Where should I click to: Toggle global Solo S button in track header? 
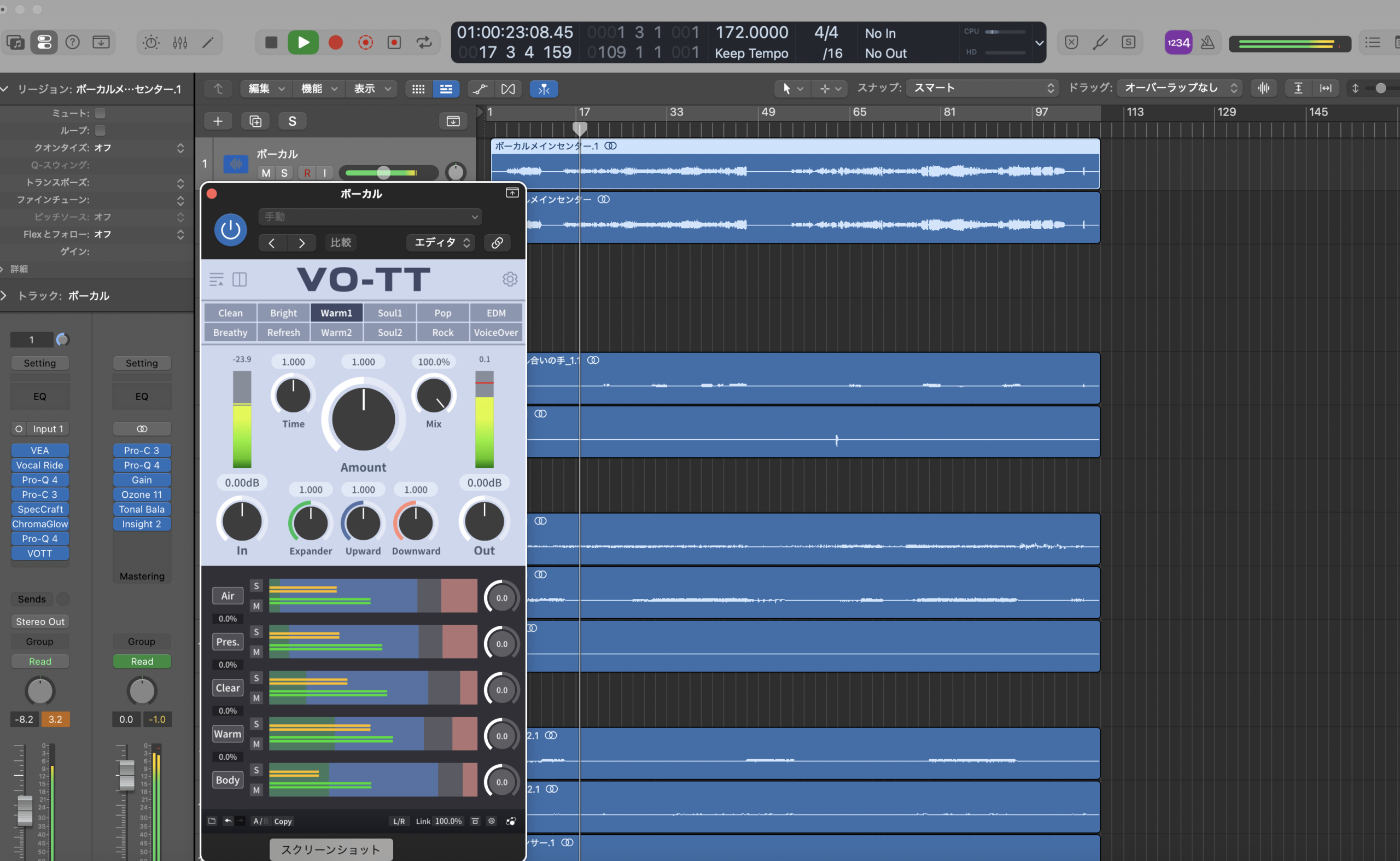tap(292, 121)
